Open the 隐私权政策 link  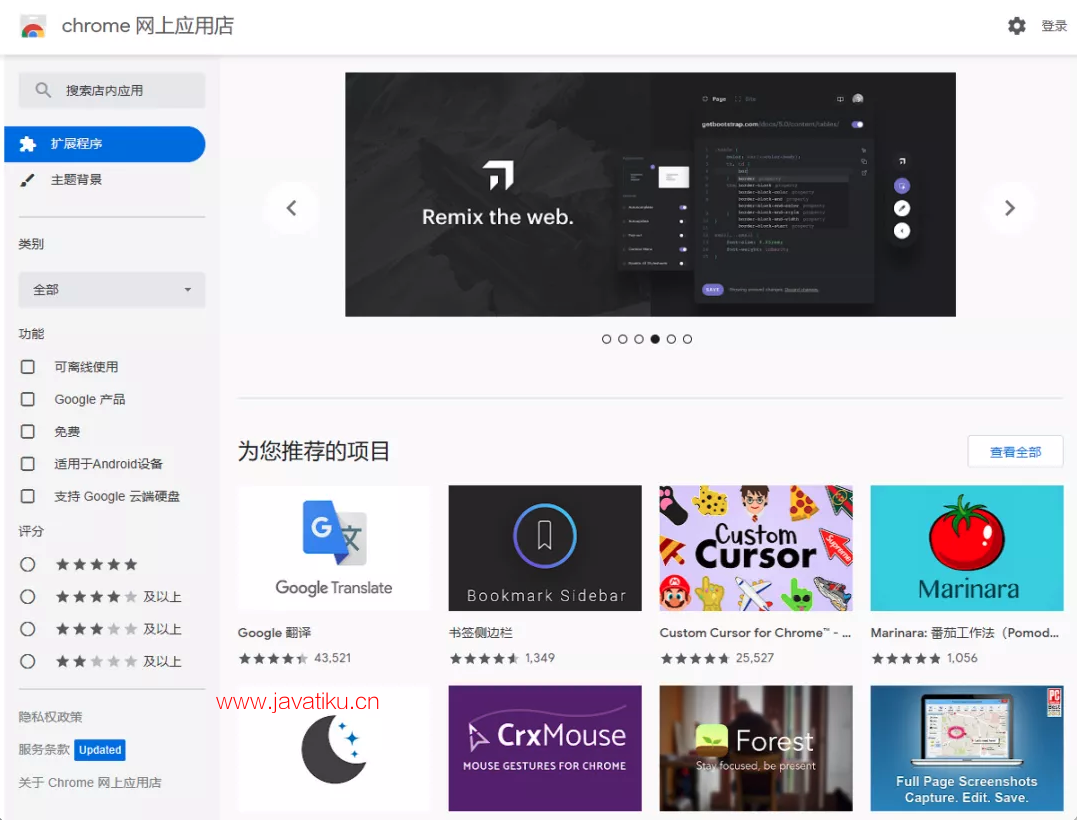[x=50, y=717]
